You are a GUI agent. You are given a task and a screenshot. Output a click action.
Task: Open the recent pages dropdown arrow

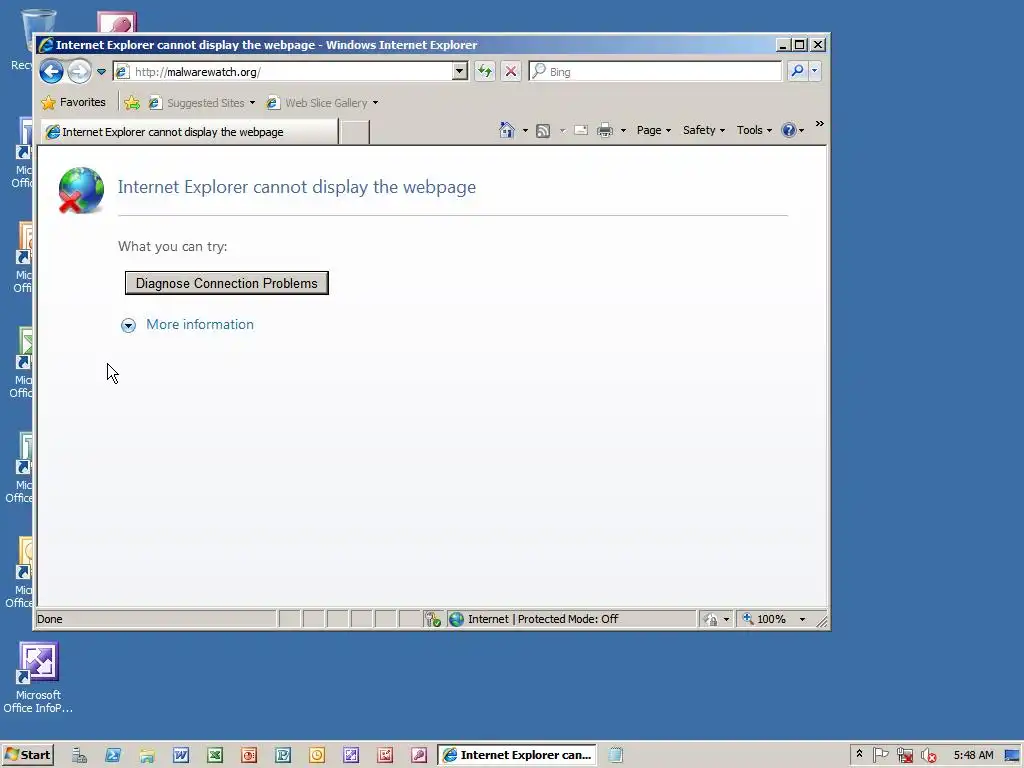coord(101,72)
